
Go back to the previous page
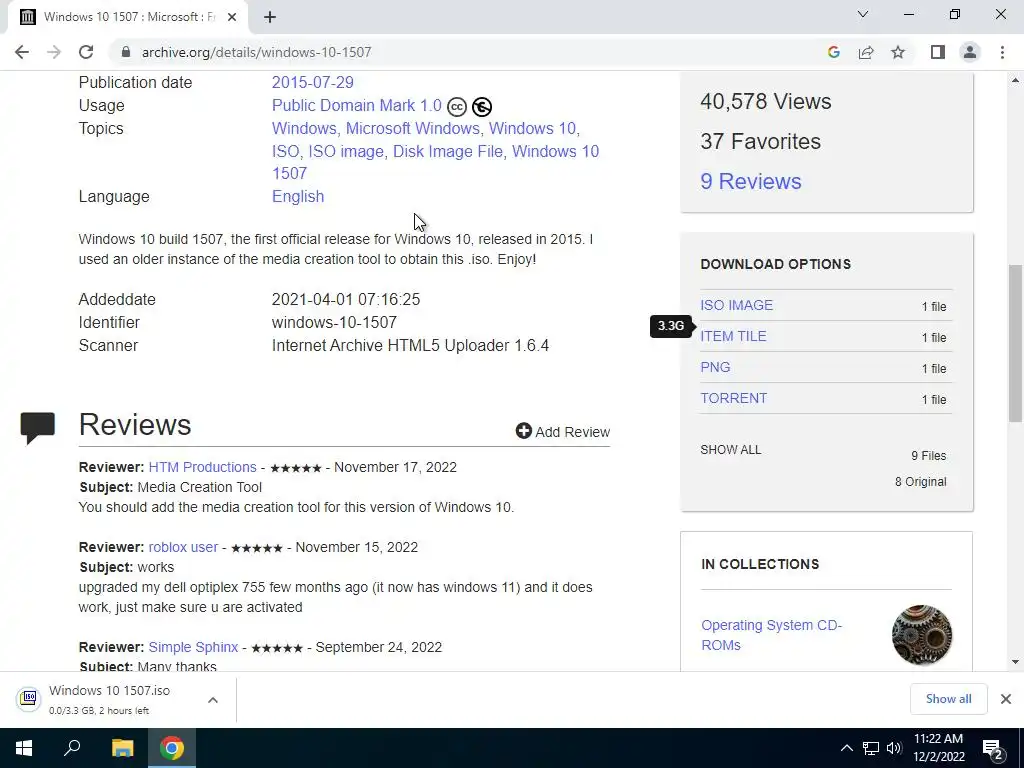tap(22, 52)
